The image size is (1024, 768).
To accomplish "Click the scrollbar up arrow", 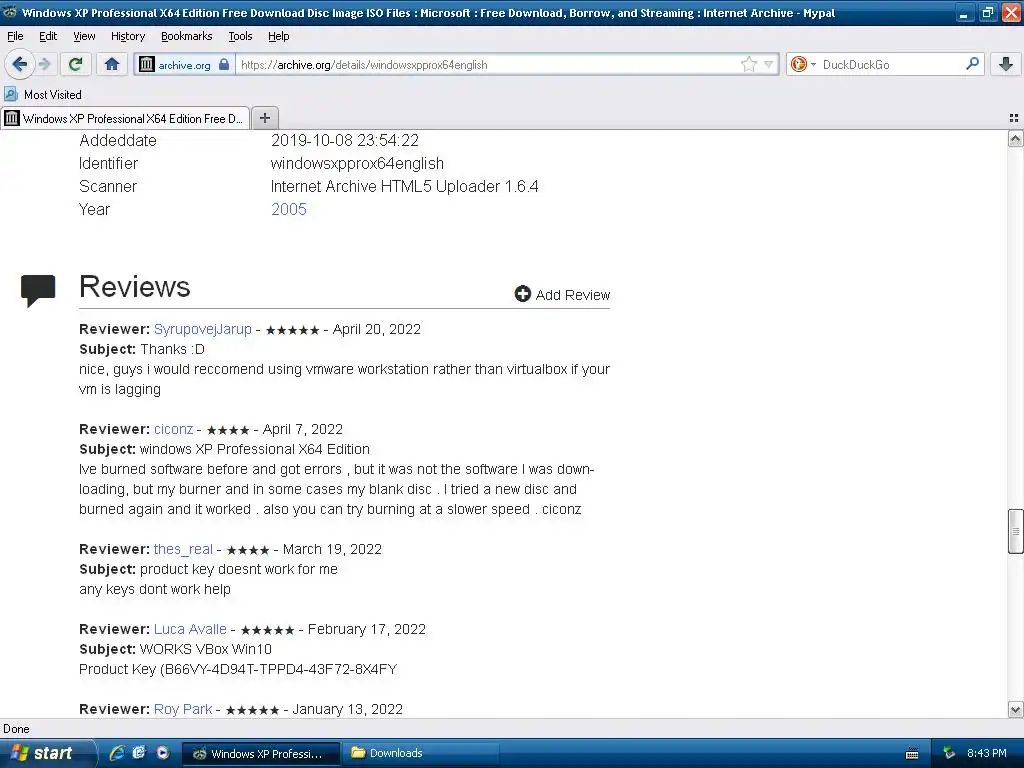I will coord(1015,138).
